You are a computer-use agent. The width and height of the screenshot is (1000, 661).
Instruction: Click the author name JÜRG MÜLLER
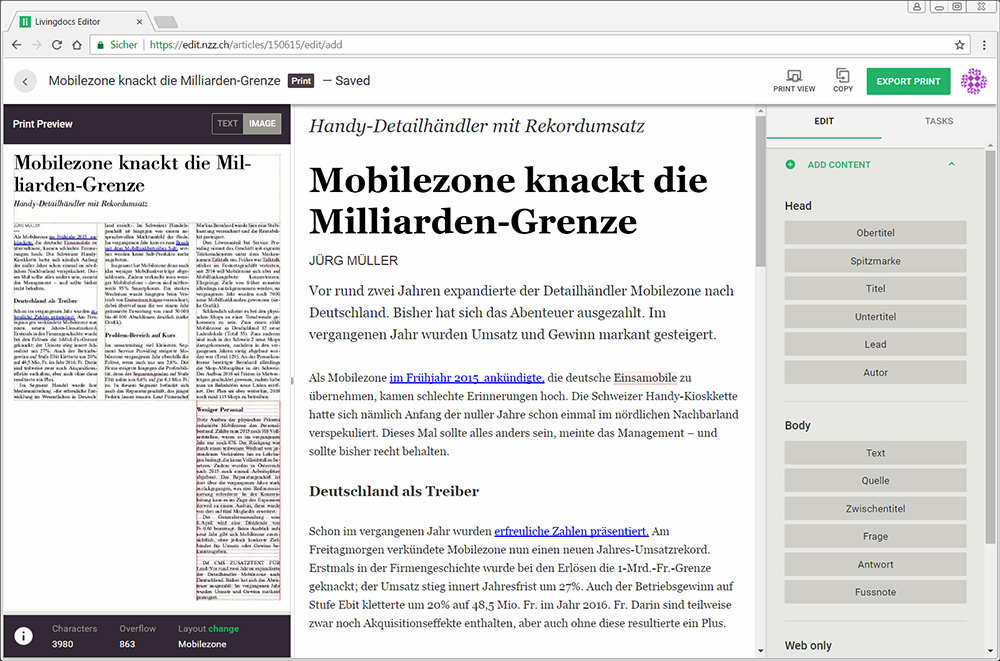(x=353, y=260)
